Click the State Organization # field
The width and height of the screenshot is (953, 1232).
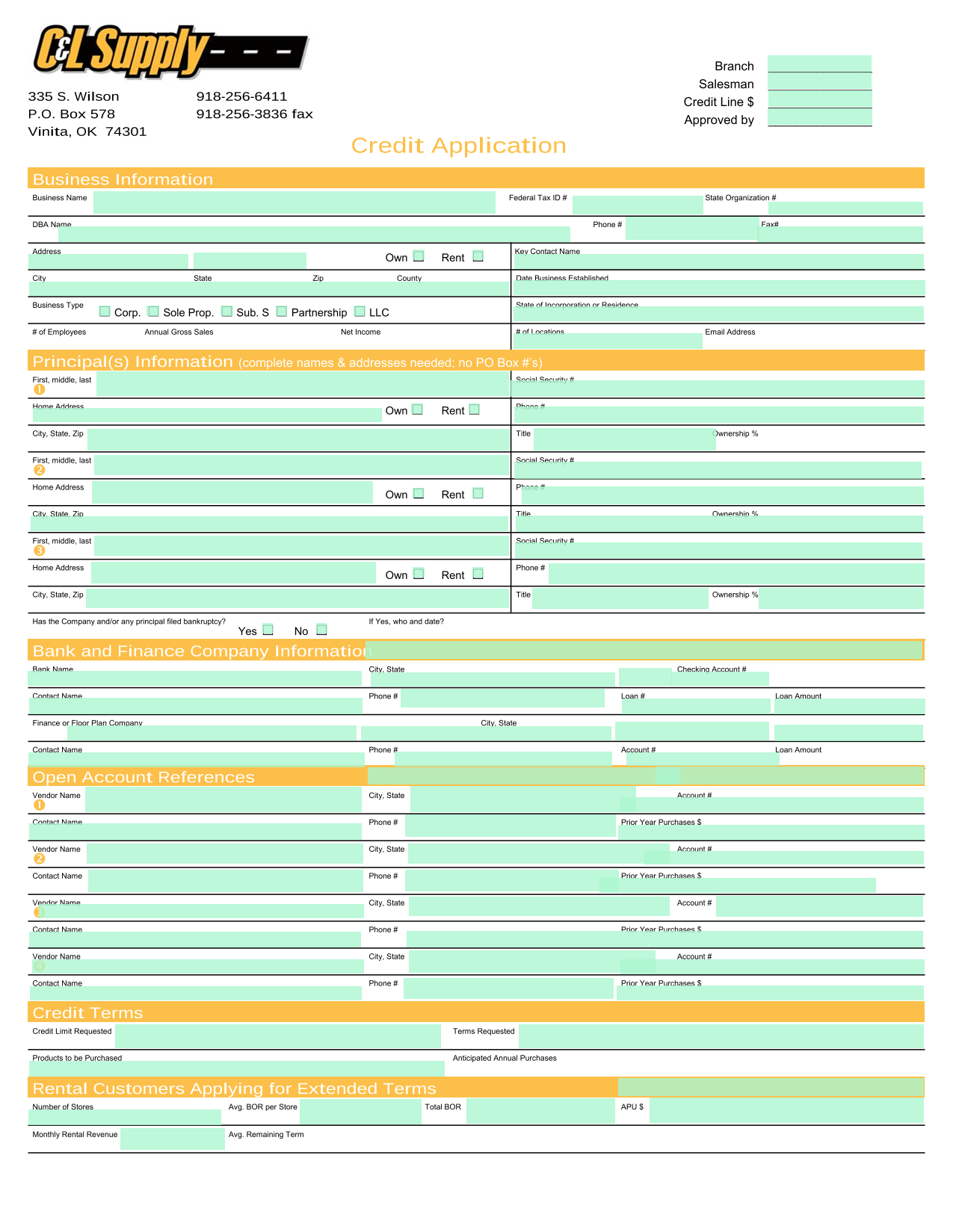pyautogui.click(x=845, y=208)
